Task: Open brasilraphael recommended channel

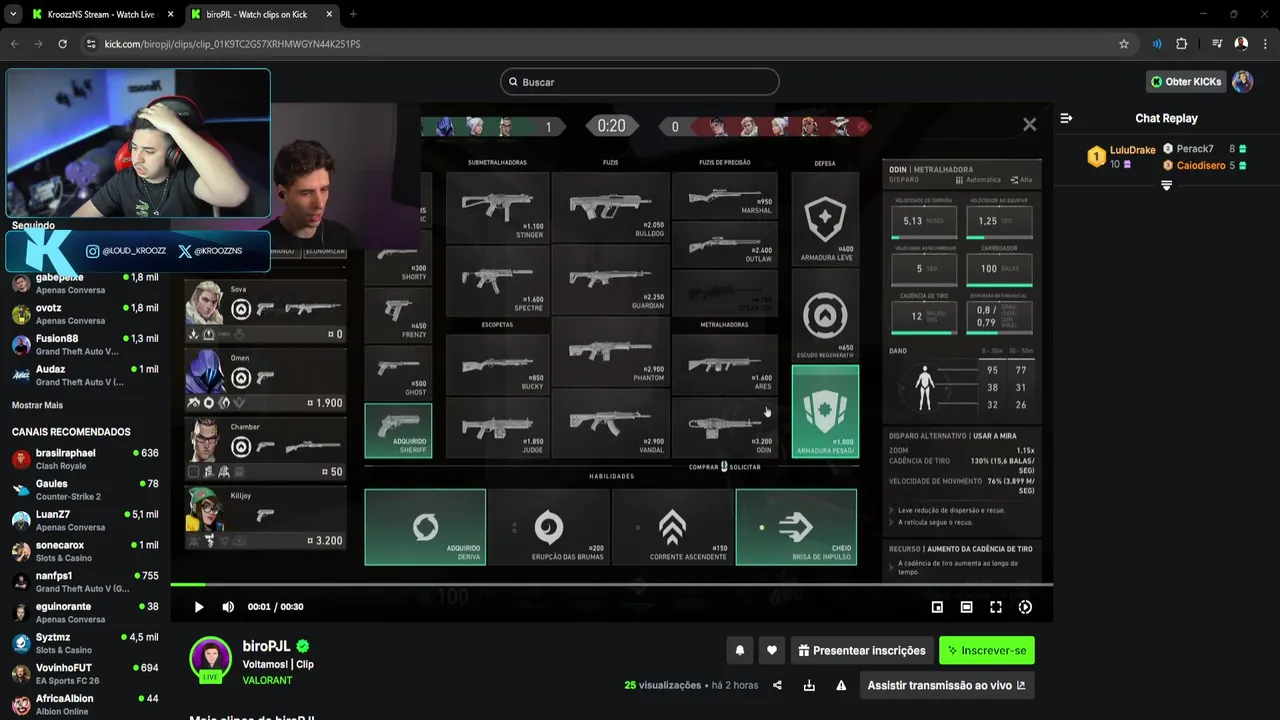Action: (85, 459)
